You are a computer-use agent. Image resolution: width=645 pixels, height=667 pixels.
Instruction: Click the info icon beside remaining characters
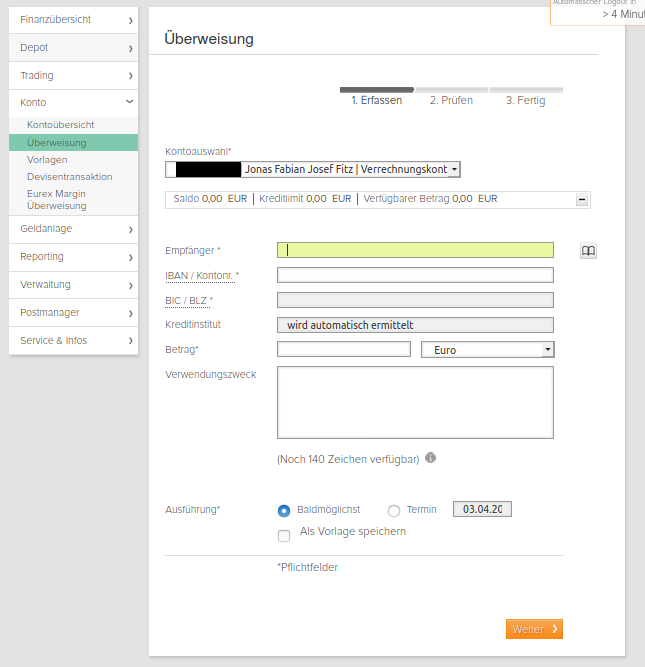(x=430, y=458)
